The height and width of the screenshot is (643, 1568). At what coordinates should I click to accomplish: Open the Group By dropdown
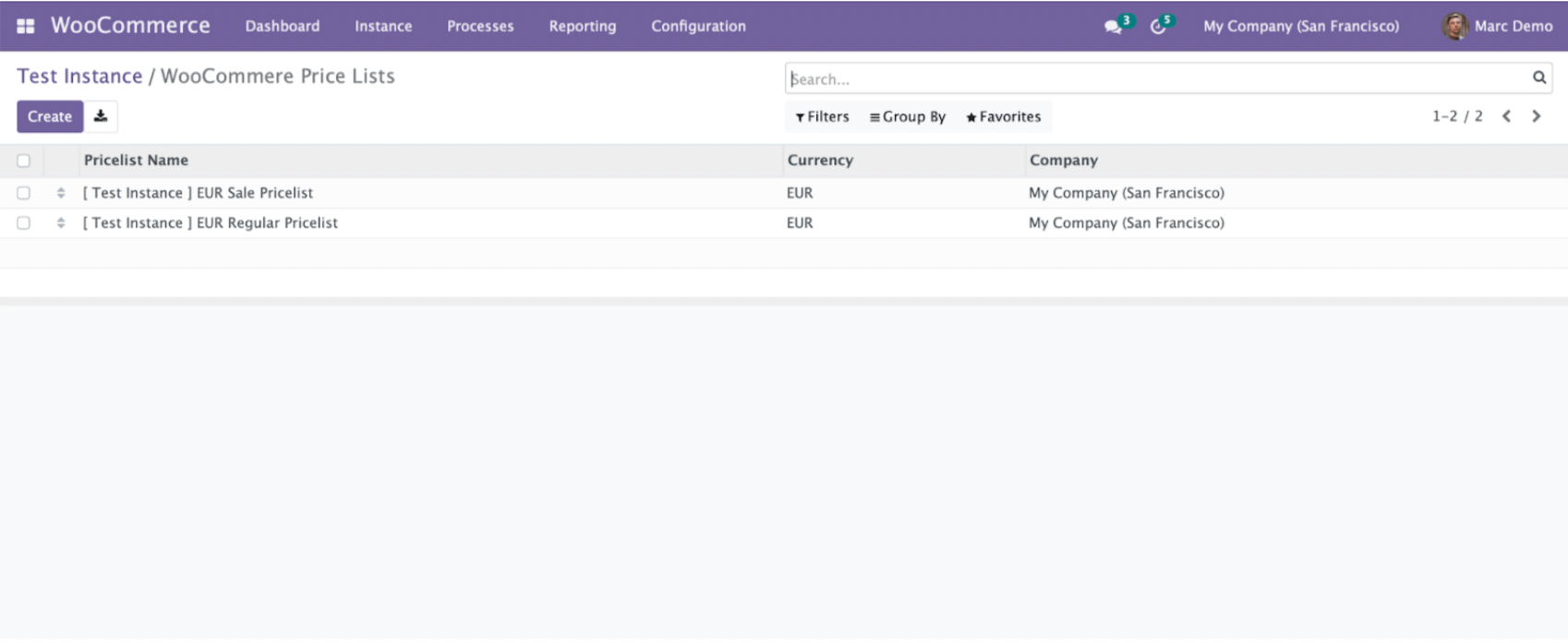click(908, 116)
